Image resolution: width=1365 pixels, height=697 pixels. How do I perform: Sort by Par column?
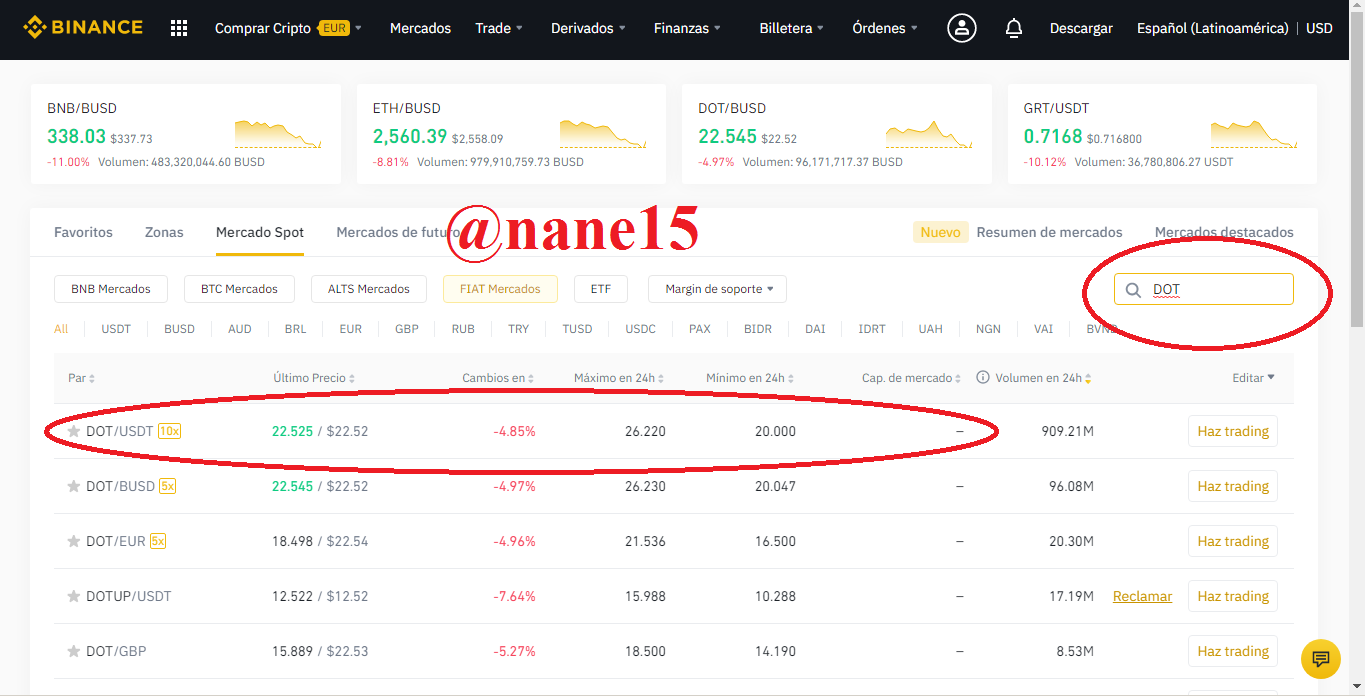pyautogui.click(x=82, y=378)
